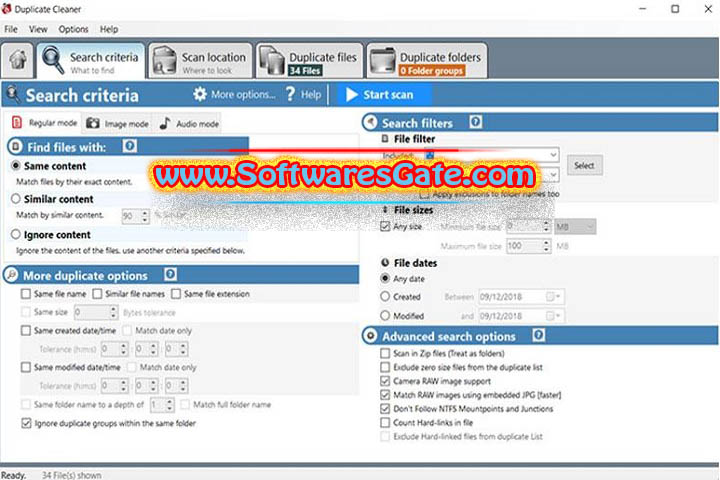Click the magnifier icon in Search criteria tab
This screenshot has width=720, height=480.
(x=53, y=60)
